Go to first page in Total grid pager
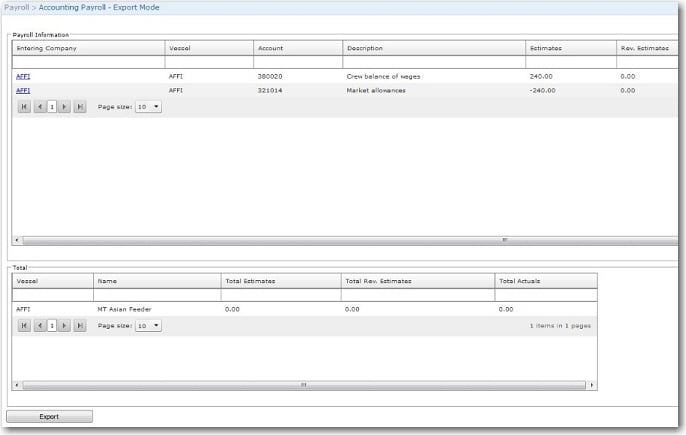 pyautogui.click(x=24, y=326)
